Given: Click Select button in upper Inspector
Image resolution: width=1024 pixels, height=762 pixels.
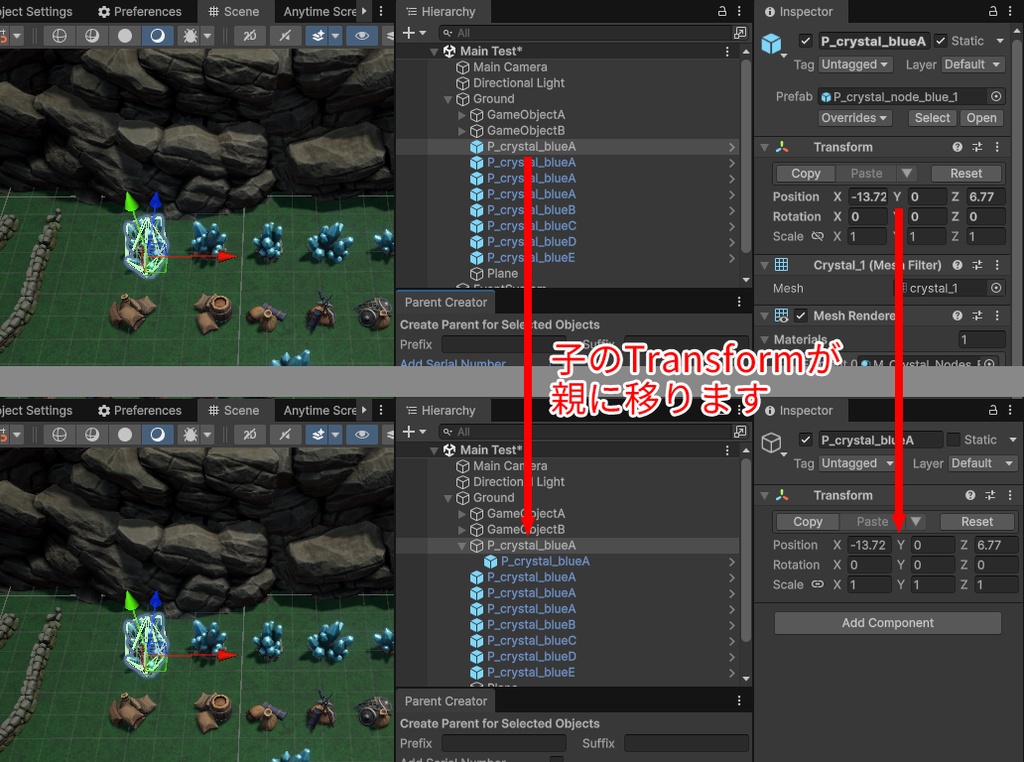Looking at the screenshot, I should (x=932, y=118).
